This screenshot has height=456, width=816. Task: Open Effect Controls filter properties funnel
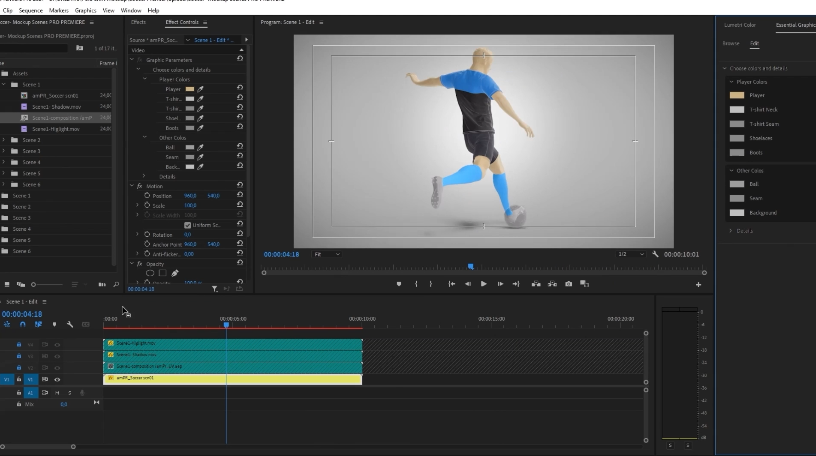pyautogui.click(x=214, y=289)
